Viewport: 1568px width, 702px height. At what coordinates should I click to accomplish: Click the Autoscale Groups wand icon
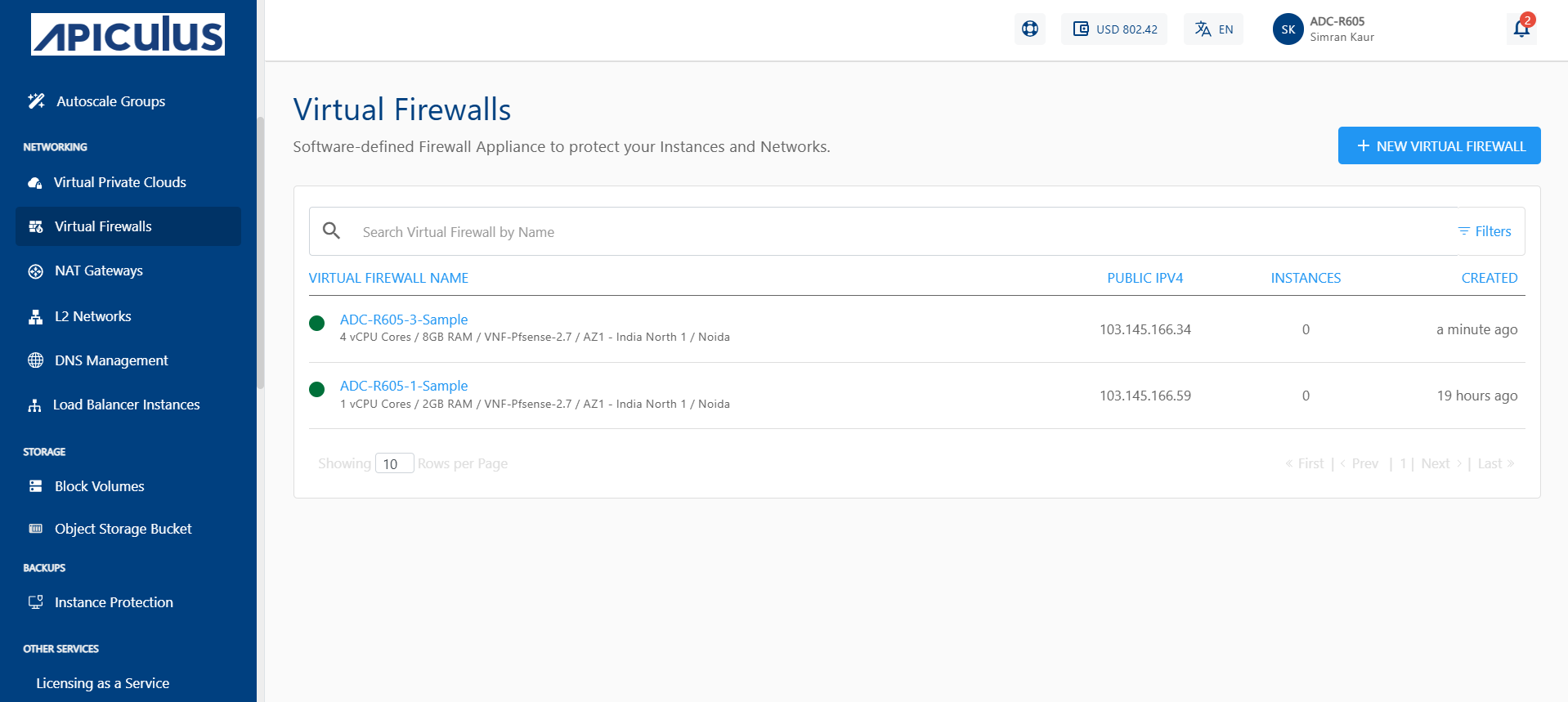(x=36, y=101)
